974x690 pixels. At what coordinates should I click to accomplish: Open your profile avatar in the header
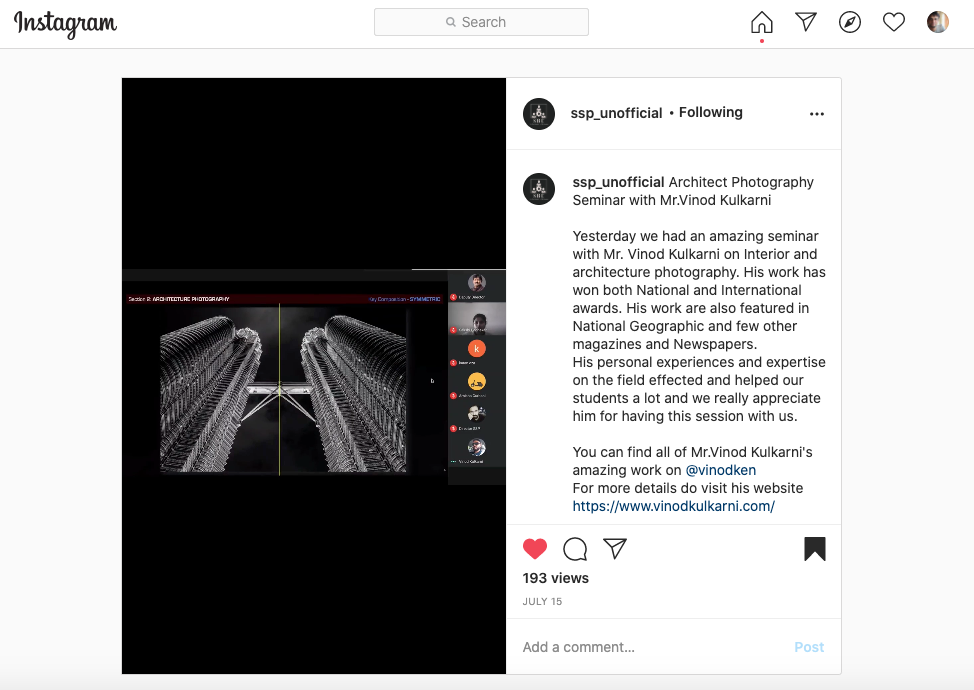pyautogui.click(x=938, y=22)
